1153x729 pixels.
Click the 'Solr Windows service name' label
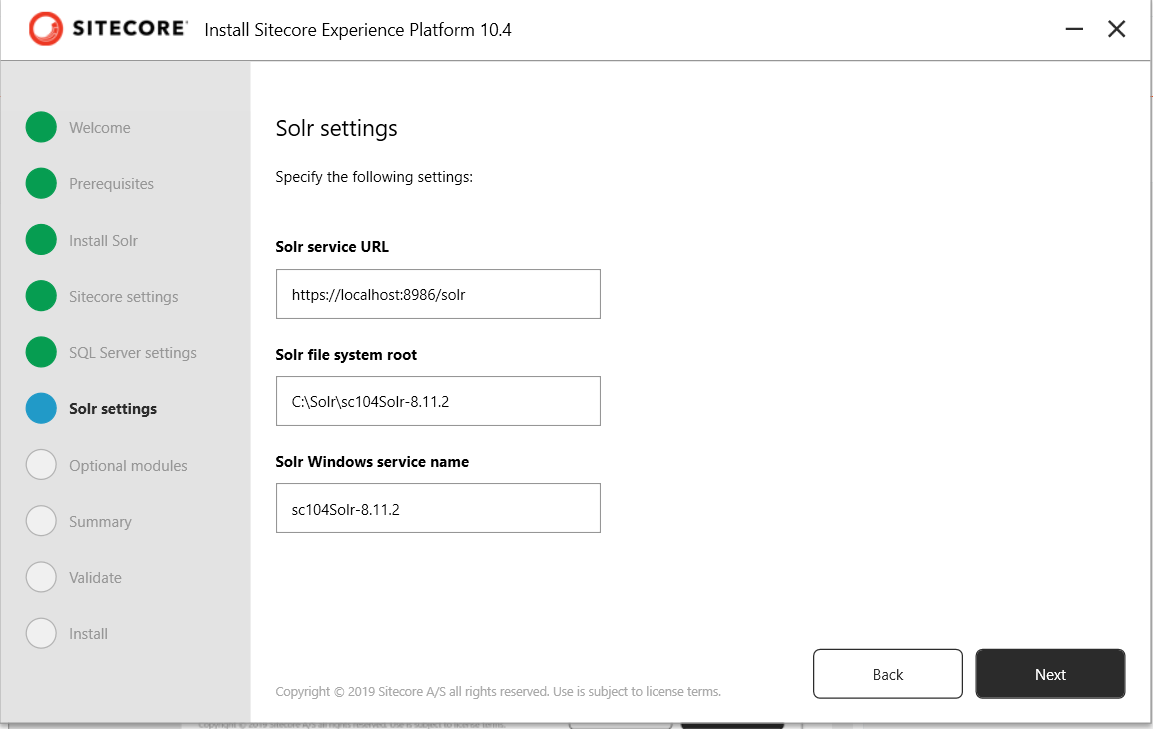point(372,462)
